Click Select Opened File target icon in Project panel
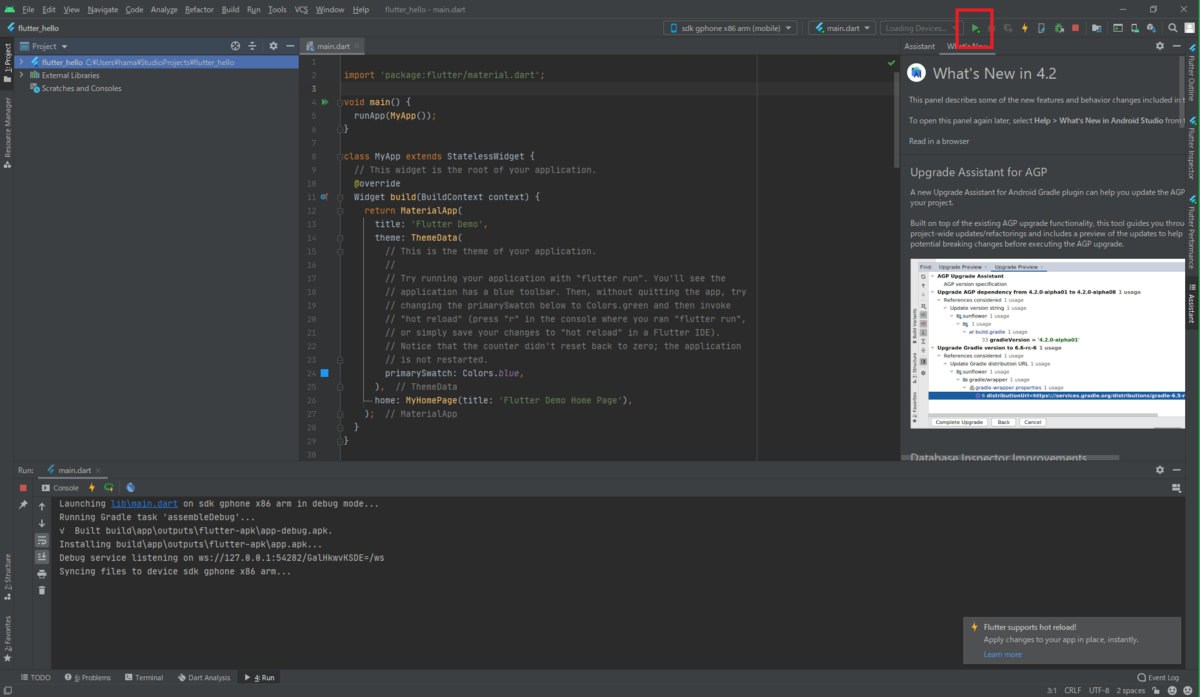 [236, 46]
